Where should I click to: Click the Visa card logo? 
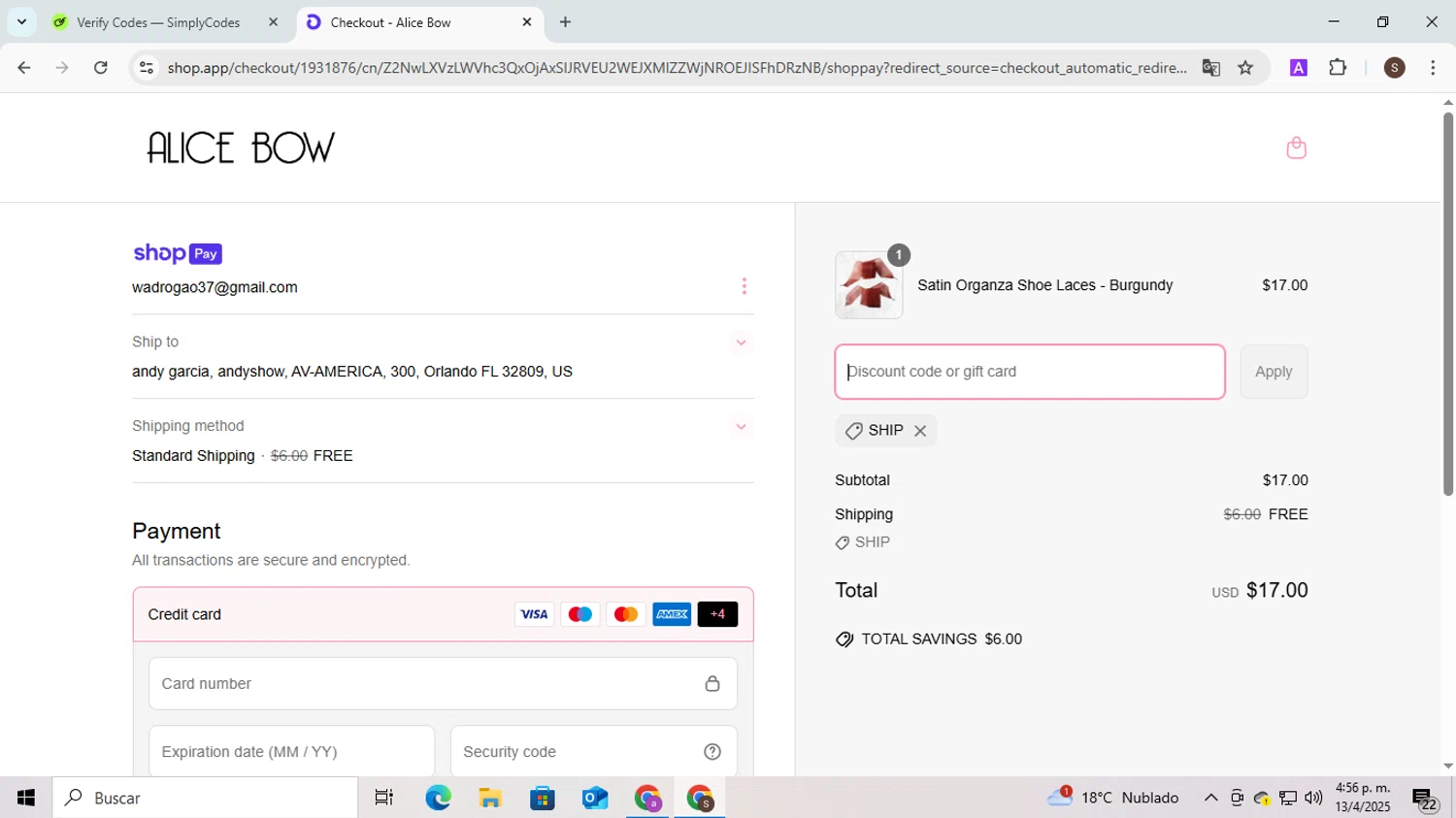click(x=534, y=614)
